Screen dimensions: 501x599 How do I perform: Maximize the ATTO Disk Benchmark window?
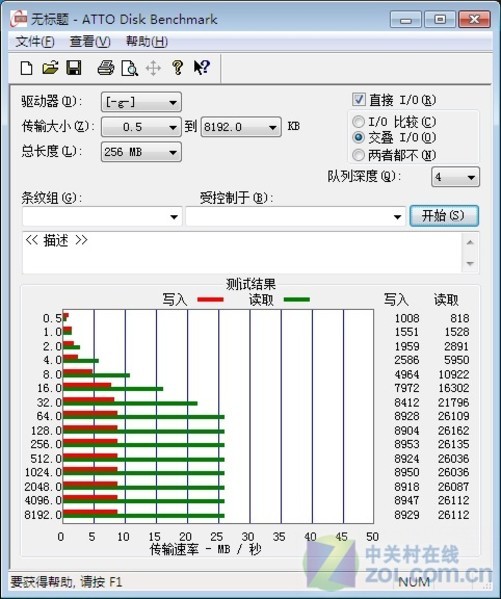440,19
